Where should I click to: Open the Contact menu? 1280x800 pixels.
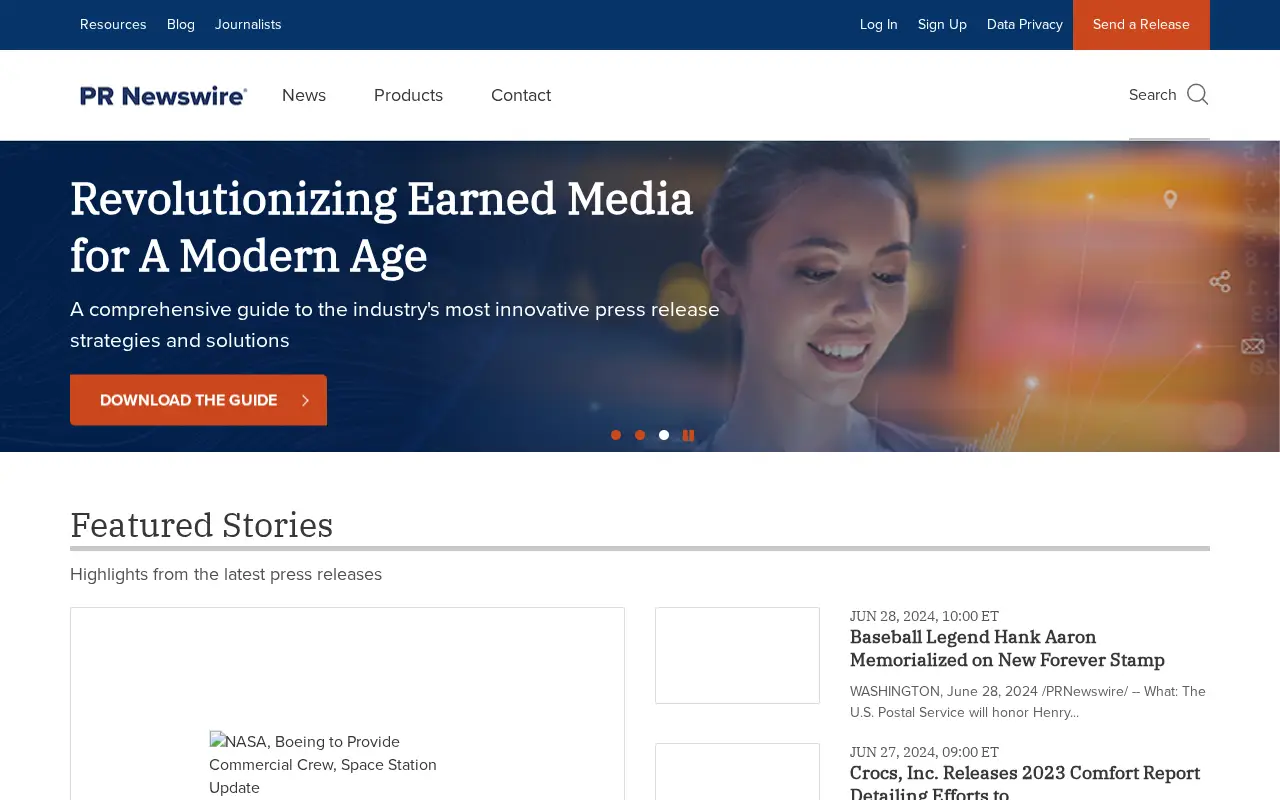[521, 95]
